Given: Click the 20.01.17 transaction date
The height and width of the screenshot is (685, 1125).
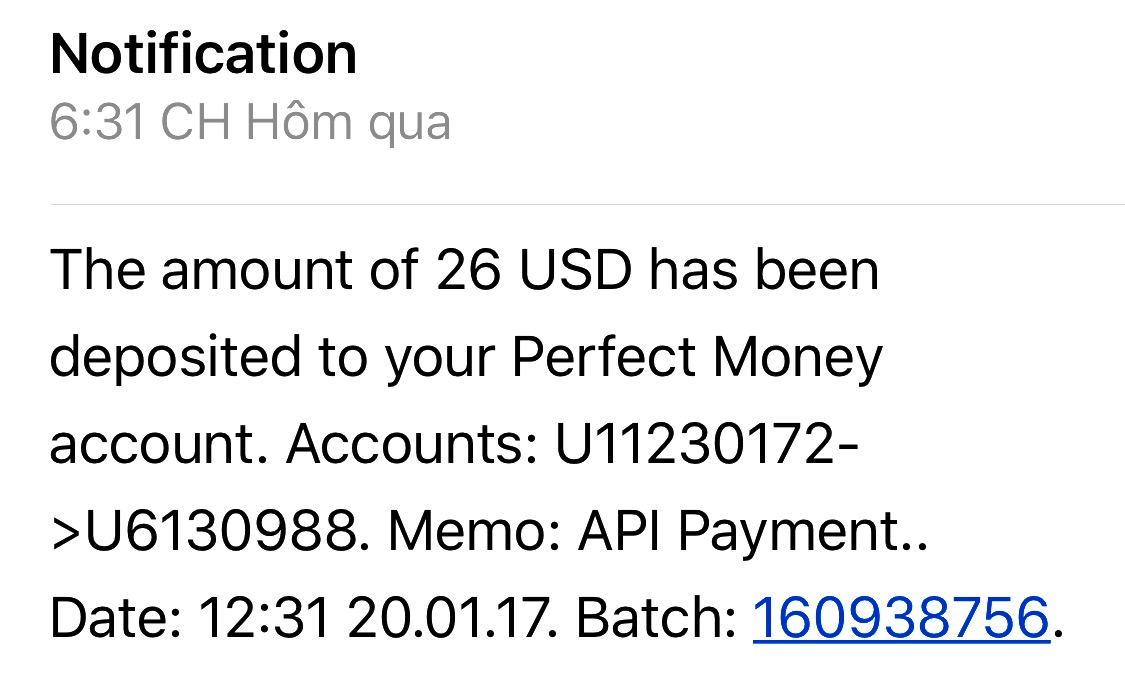Looking at the screenshot, I should (x=448, y=618).
